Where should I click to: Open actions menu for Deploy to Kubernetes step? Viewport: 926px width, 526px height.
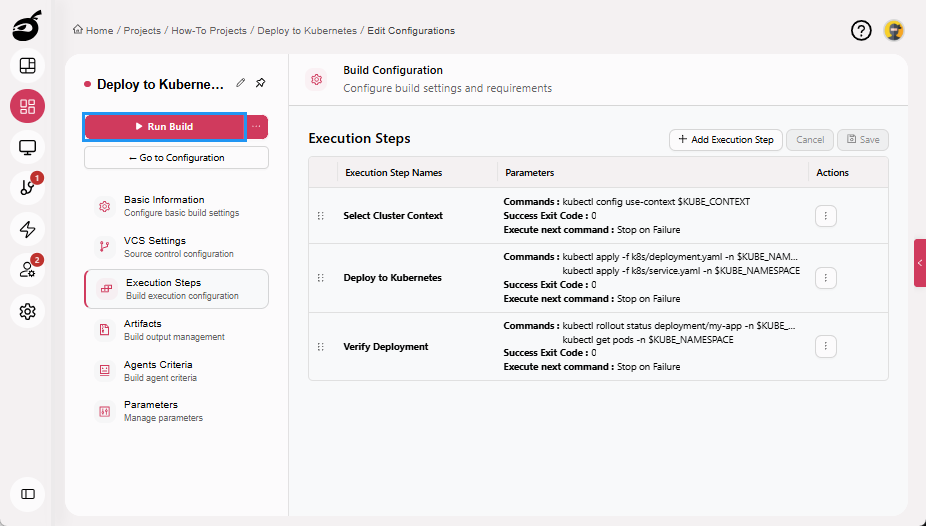click(x=826, y=277)
